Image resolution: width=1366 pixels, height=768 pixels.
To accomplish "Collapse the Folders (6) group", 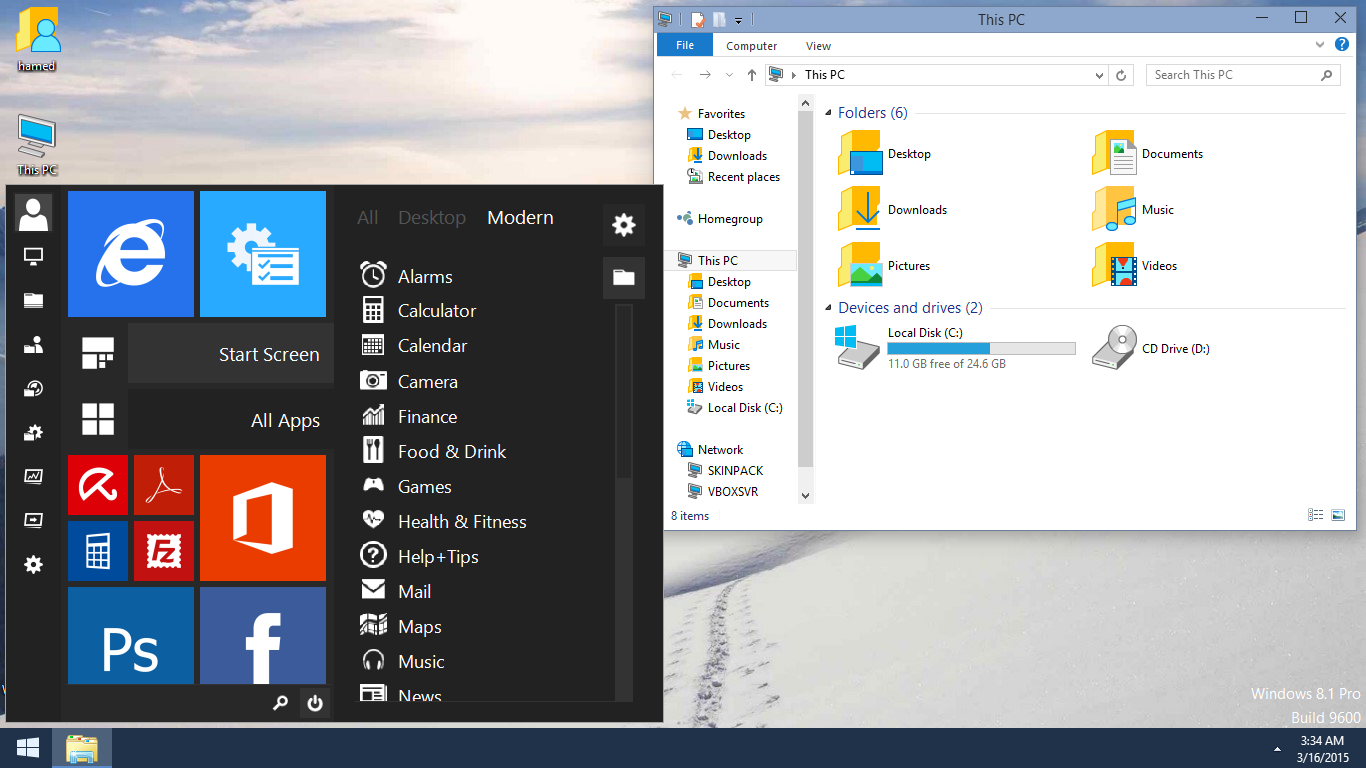I will (x=829, y=114).
